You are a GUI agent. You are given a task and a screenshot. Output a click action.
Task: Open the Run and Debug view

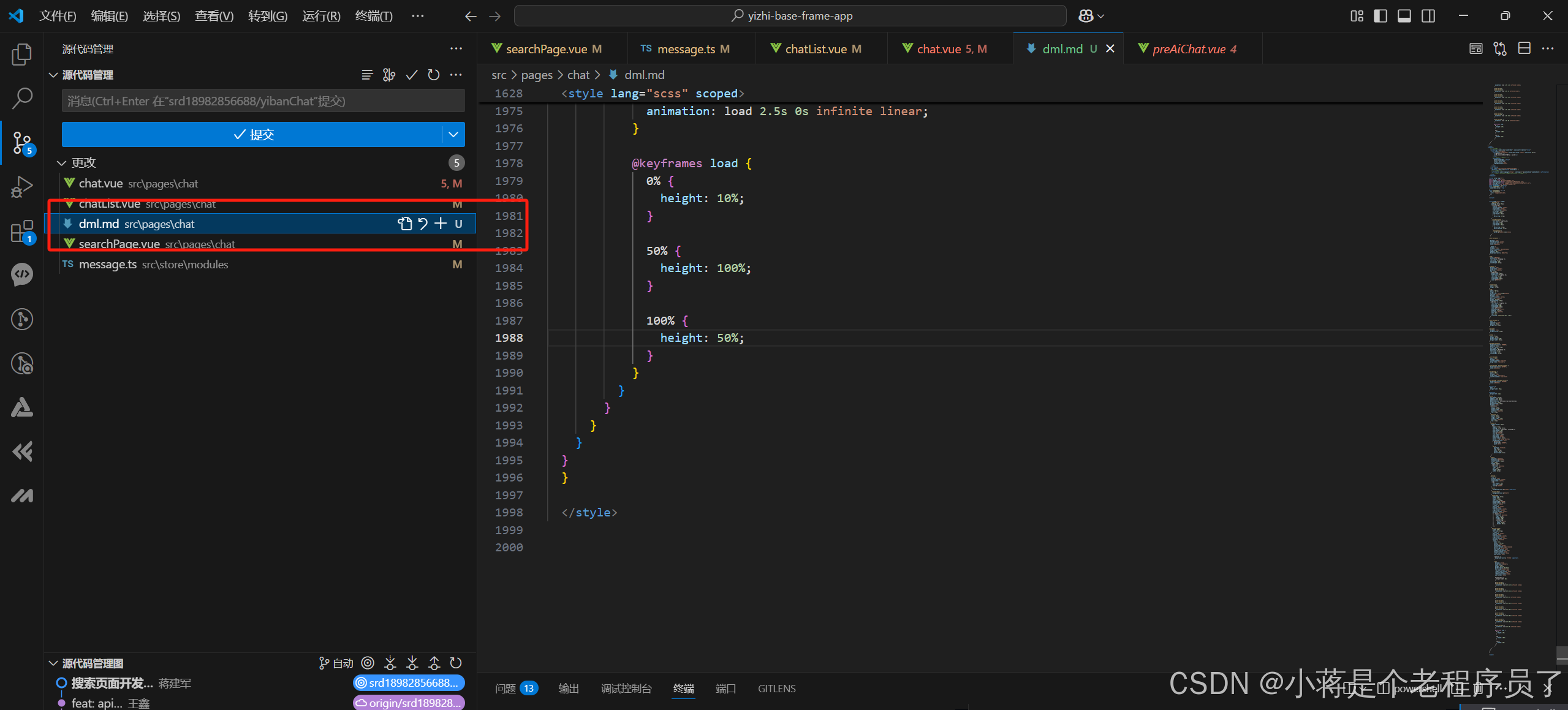click(22, 187)
